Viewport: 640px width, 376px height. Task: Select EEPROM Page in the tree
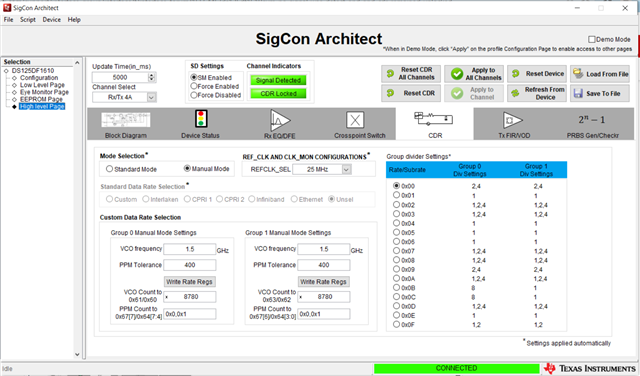pos(41,99)
